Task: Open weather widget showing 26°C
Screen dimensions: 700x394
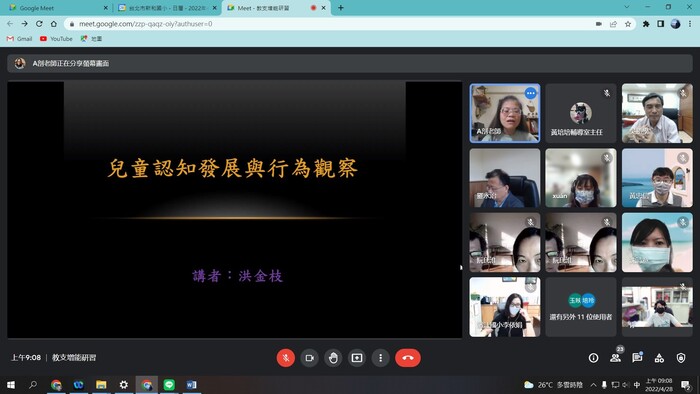Action: tap(554, 385)
